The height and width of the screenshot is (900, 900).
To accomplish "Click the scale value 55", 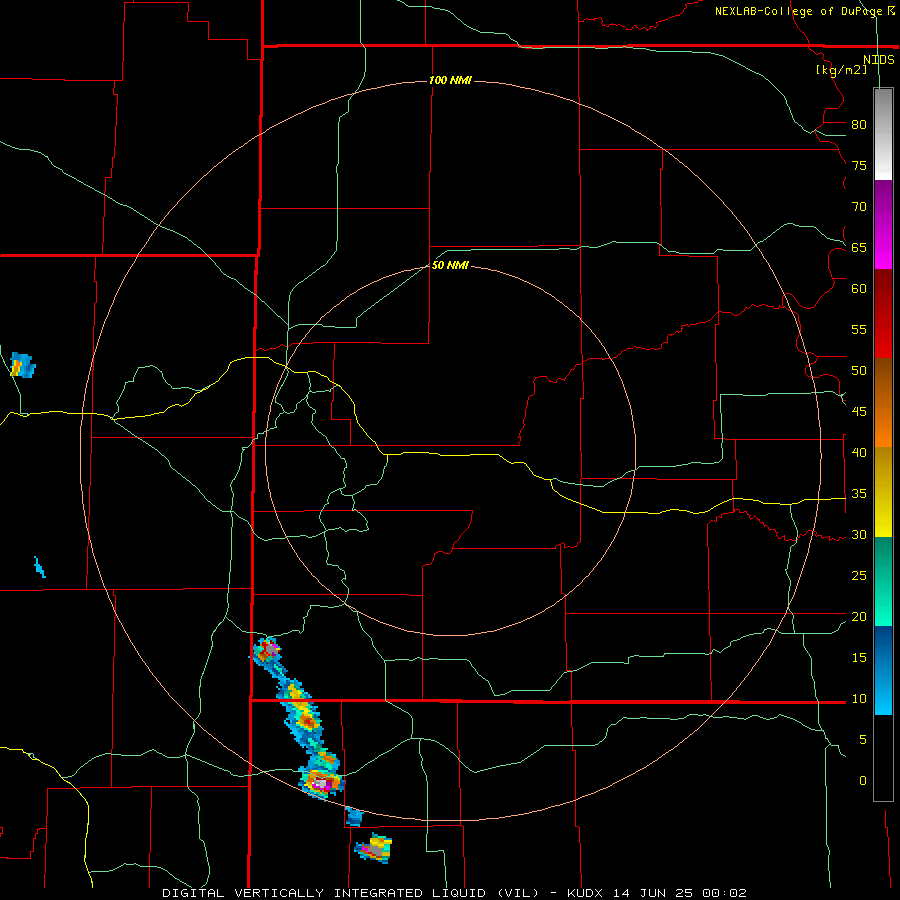I will pos(859,329).
